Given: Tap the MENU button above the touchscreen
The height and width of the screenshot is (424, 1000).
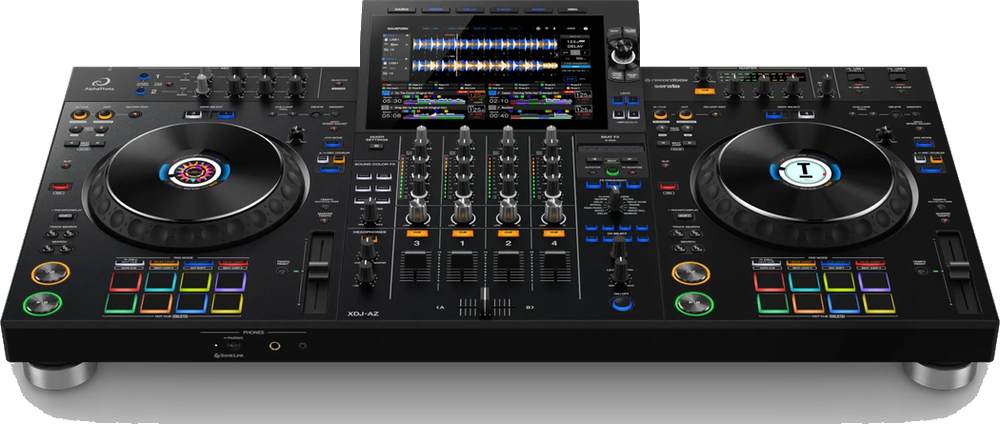Looking at the screenshot, I should 573,10.
